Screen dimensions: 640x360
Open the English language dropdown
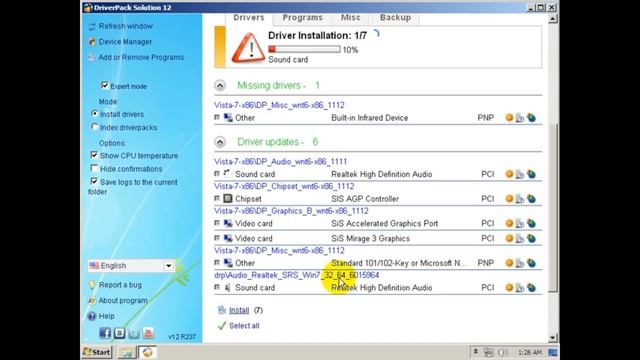131,266
